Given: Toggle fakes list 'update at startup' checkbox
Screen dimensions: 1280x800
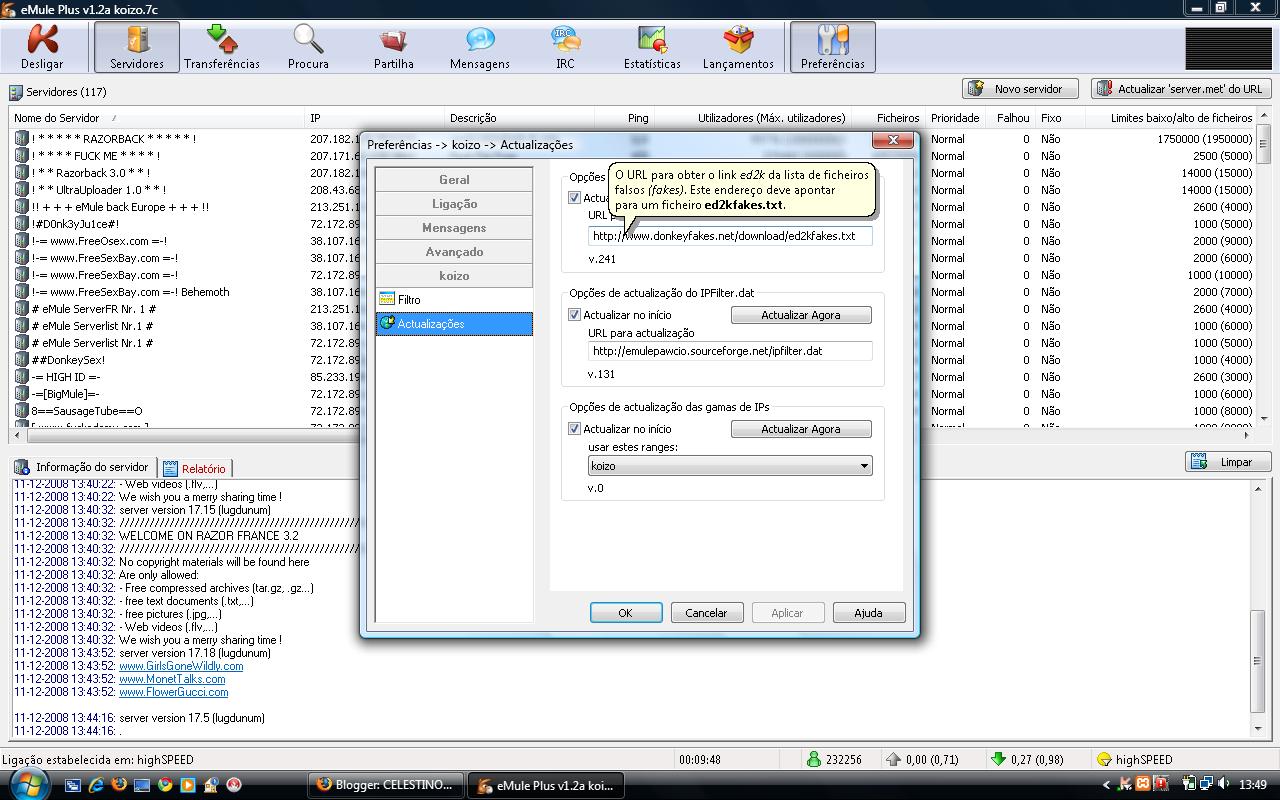Looking at the screenshot, I should [x=575, y=198].
